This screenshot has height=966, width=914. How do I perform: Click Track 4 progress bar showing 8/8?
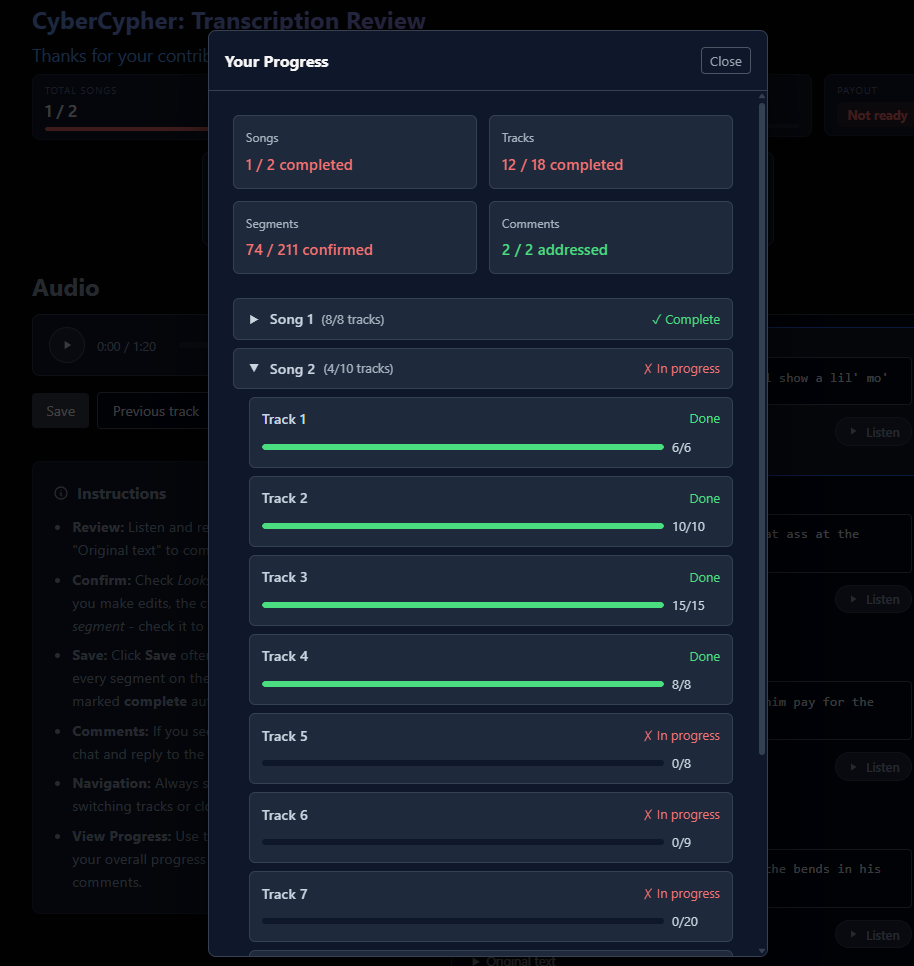(x=463, y=684)
